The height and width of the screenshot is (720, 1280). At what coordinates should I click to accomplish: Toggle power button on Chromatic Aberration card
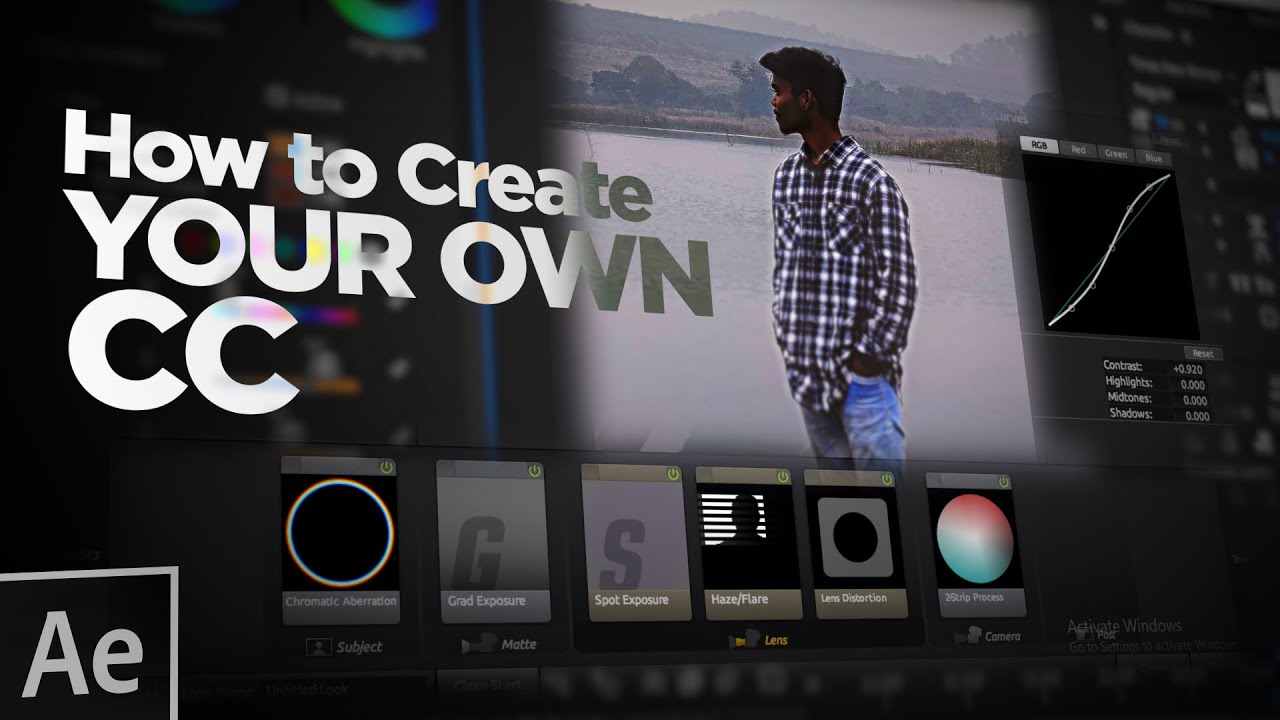(x=386, y=467)
